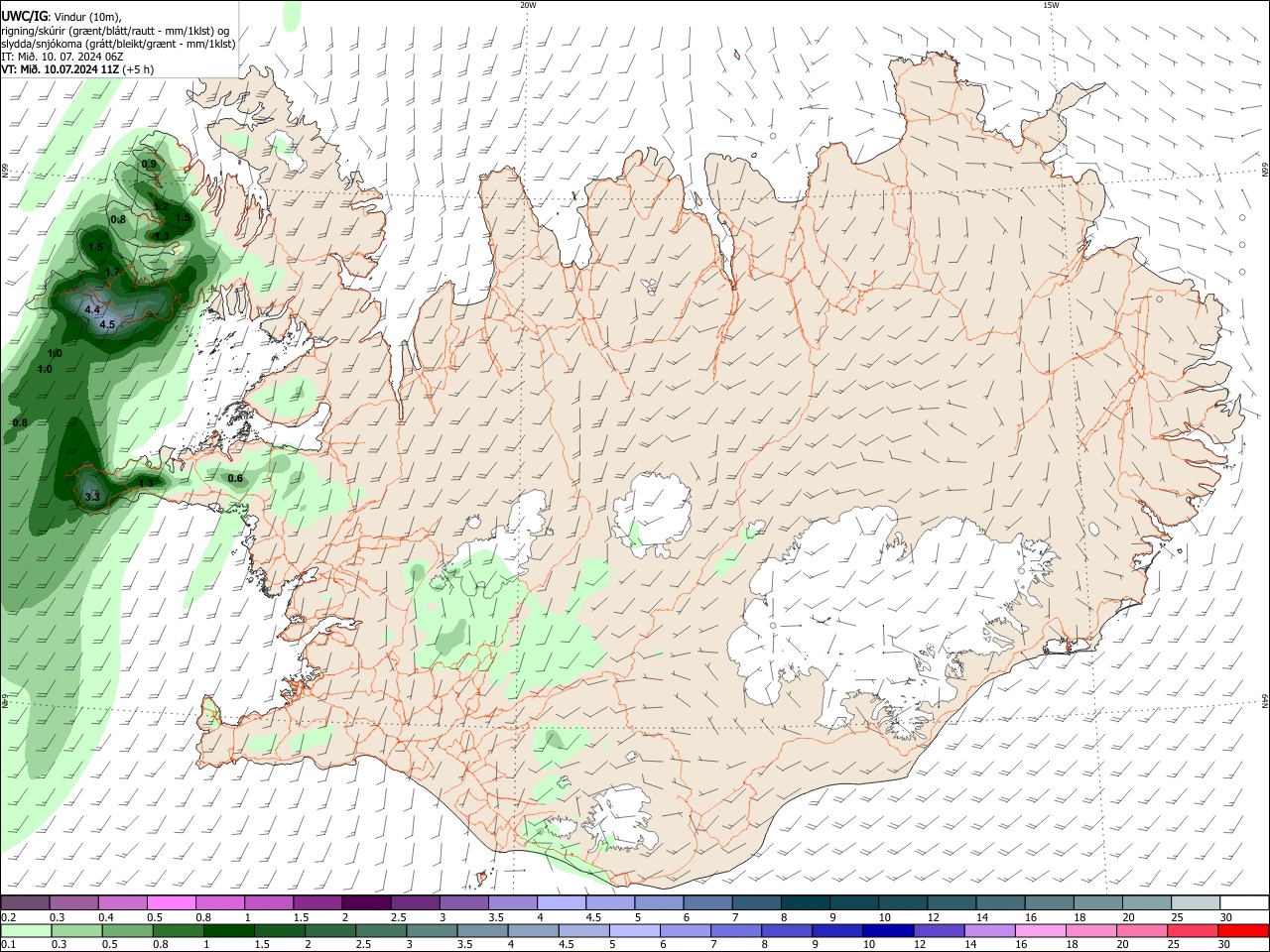
Task: Click the 1.7 precipitation value on the map
Action: point(112,272)
